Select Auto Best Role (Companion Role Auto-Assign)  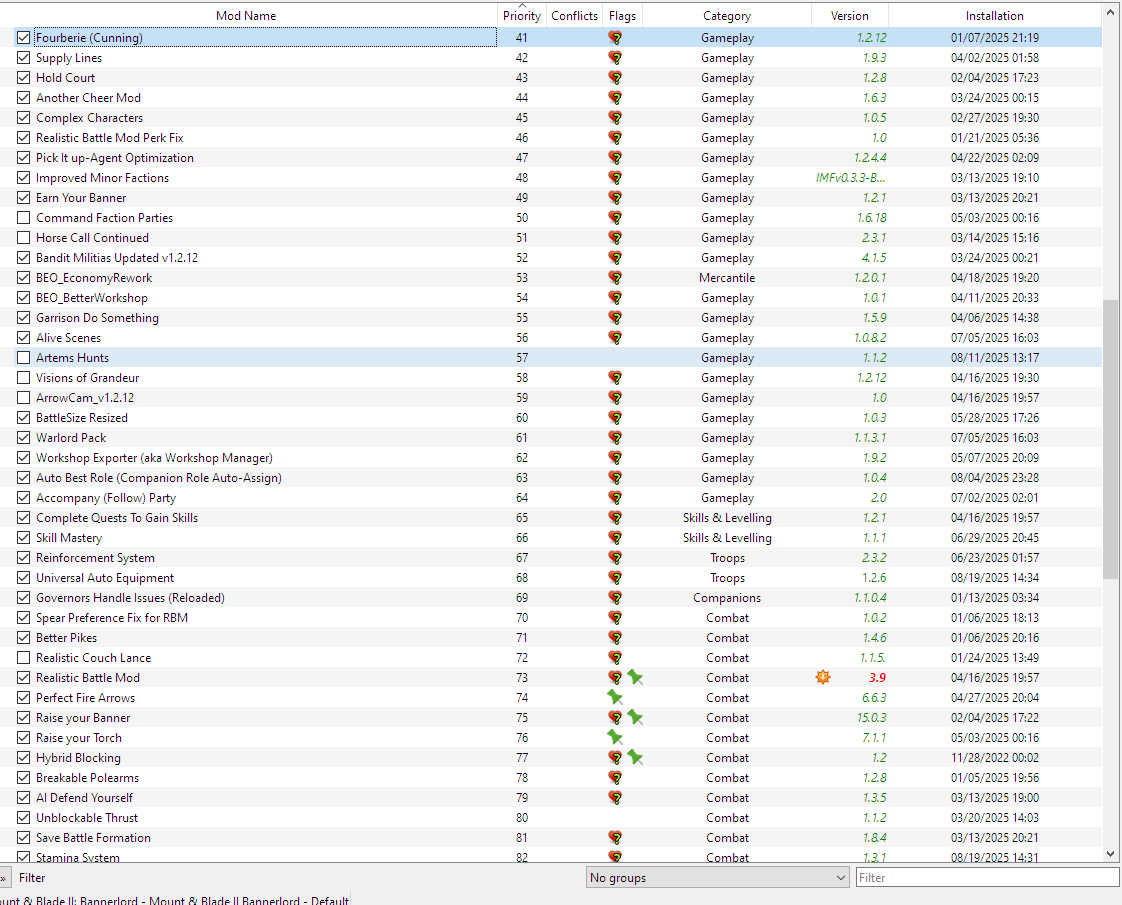point(159,478)
